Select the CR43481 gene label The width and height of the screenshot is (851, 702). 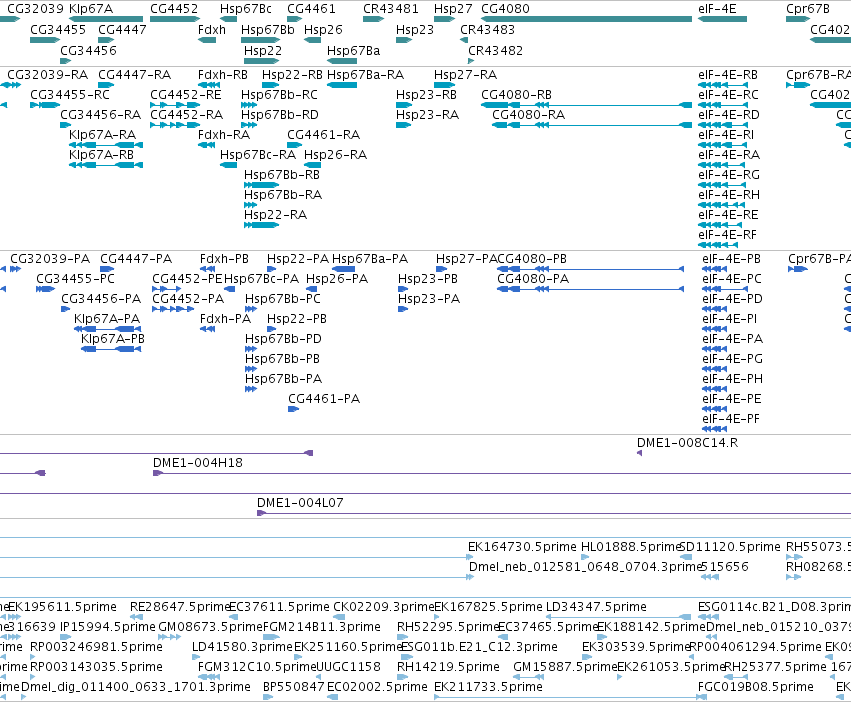coord(390,9)
